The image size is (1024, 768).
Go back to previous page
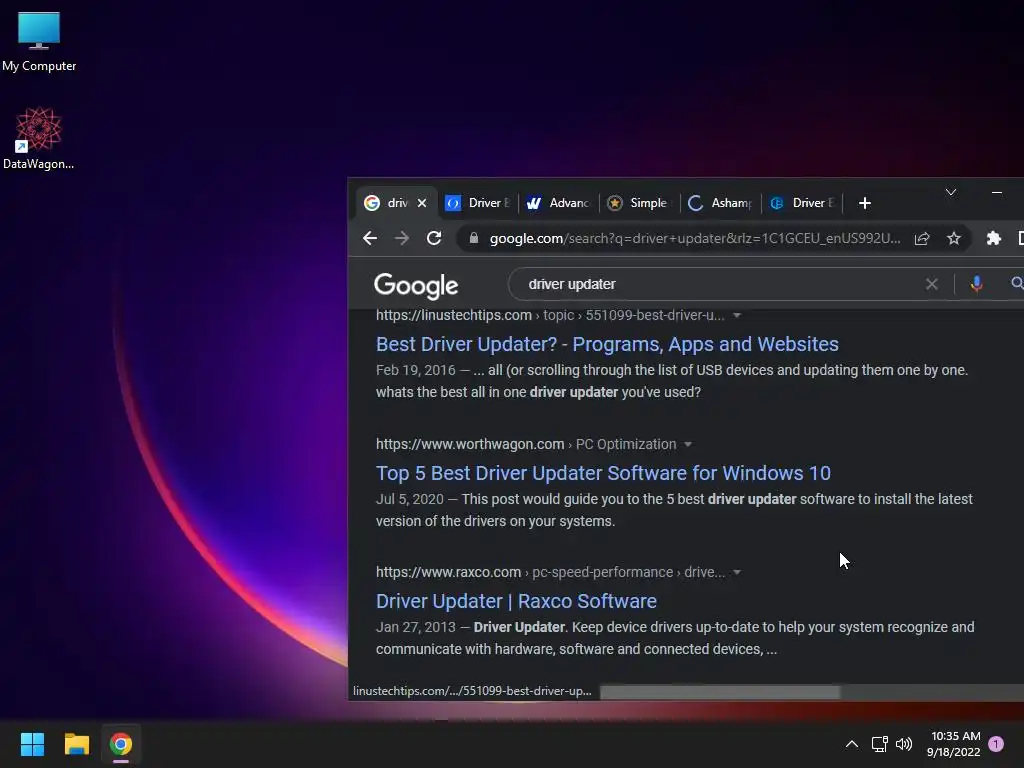pyautogui.click(x=370, y=238)
